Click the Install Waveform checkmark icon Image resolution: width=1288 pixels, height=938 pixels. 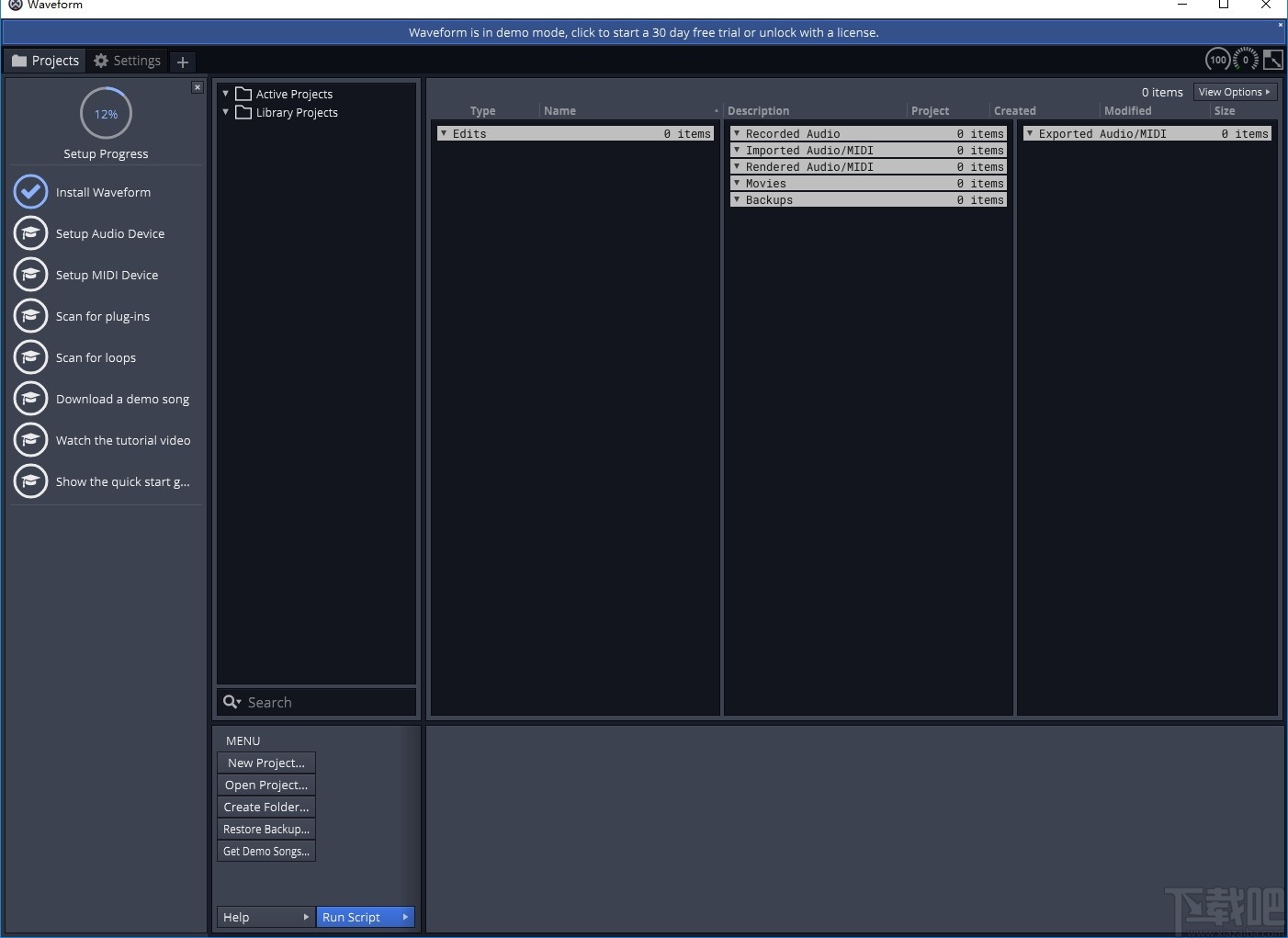(30, 192)
